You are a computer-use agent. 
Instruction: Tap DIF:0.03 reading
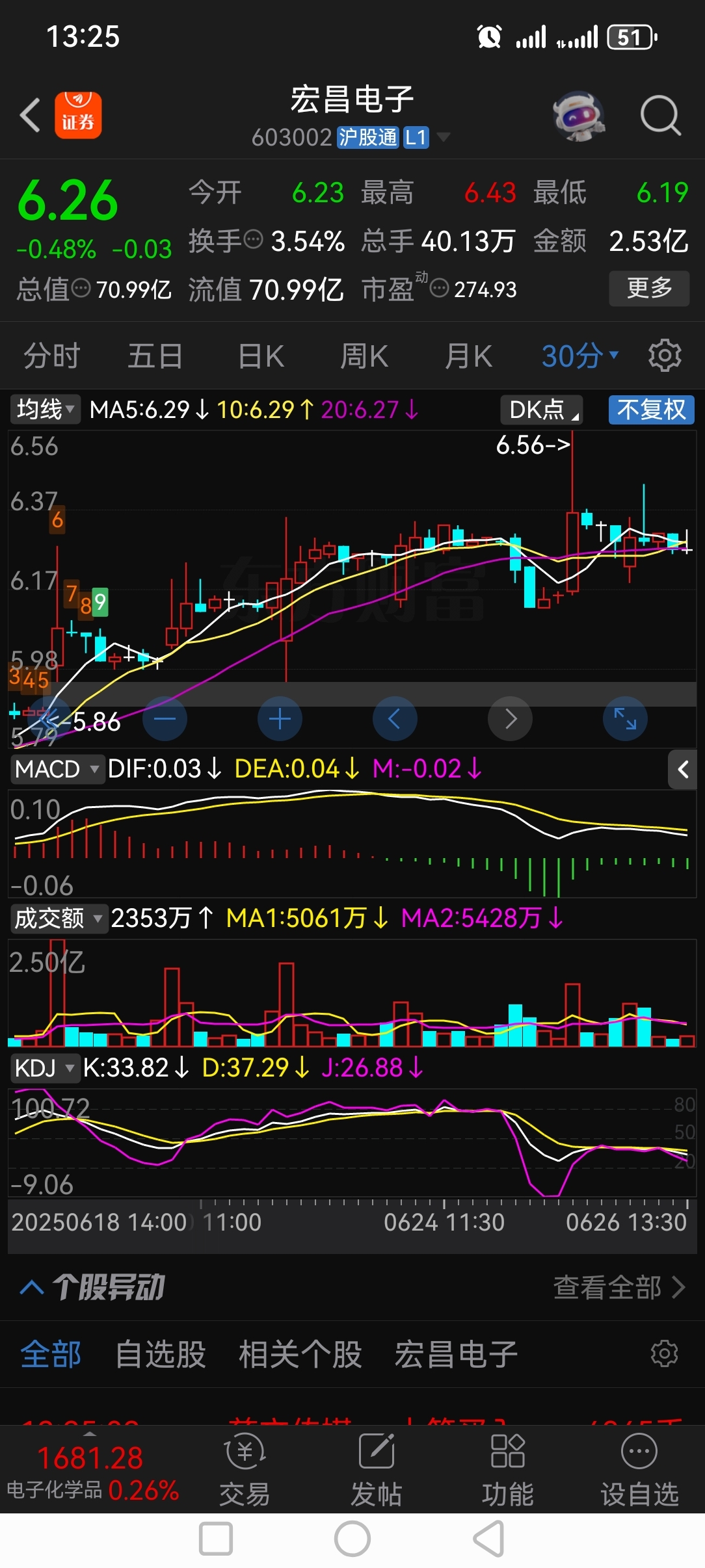pyautogui.click(x=165, y=769)
